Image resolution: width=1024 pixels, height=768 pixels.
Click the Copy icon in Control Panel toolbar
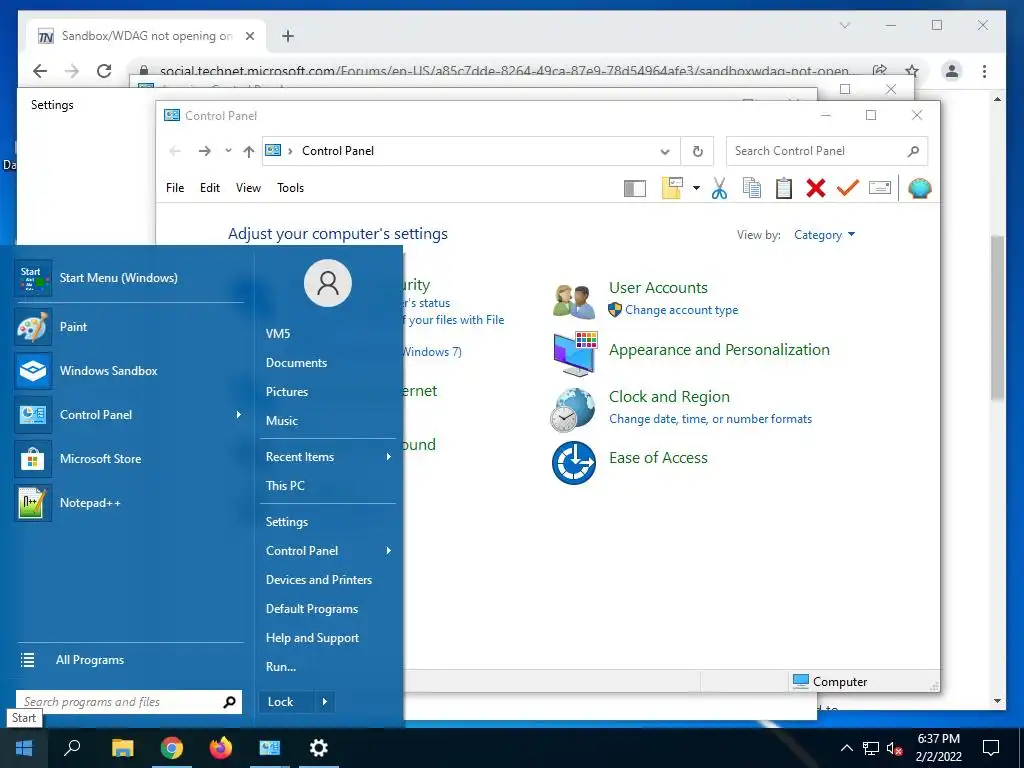pos(752,188)
